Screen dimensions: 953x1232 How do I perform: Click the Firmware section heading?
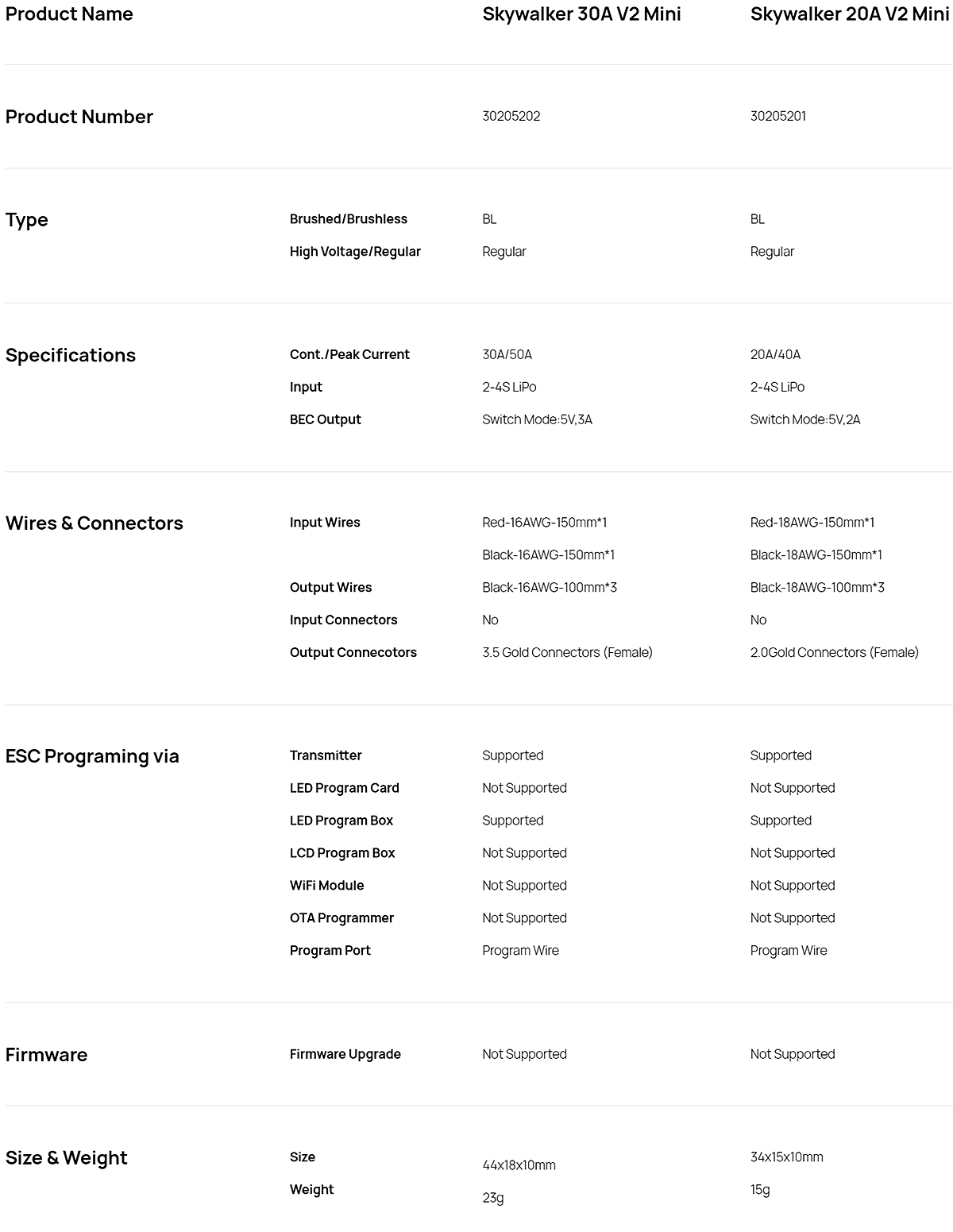pyautogui.click(x=46, y=1055)
